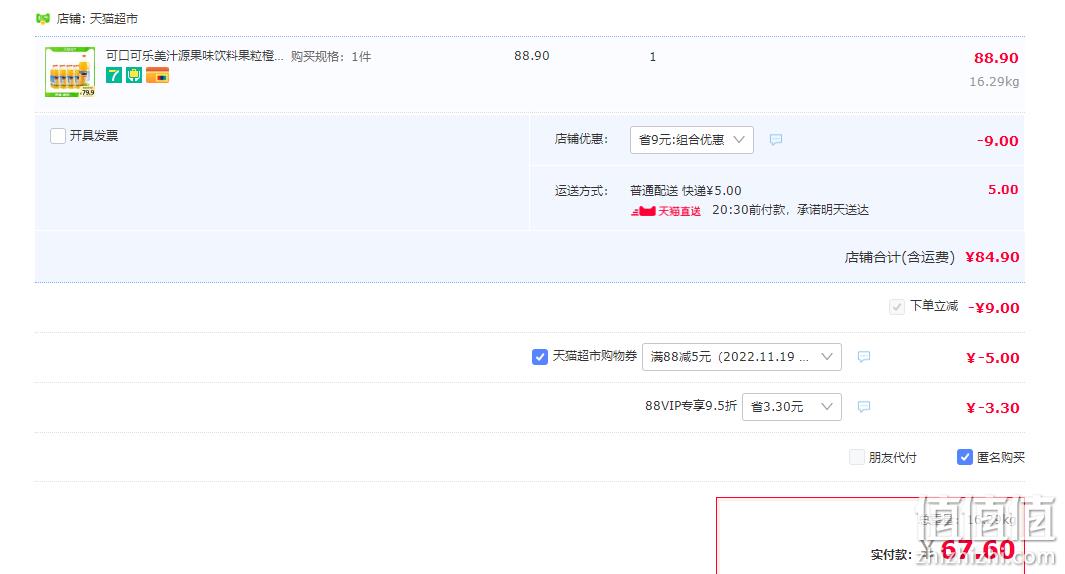Click the orange credit card badge icon
Screen dimensions: 1065x574
(x=158, y=75)
